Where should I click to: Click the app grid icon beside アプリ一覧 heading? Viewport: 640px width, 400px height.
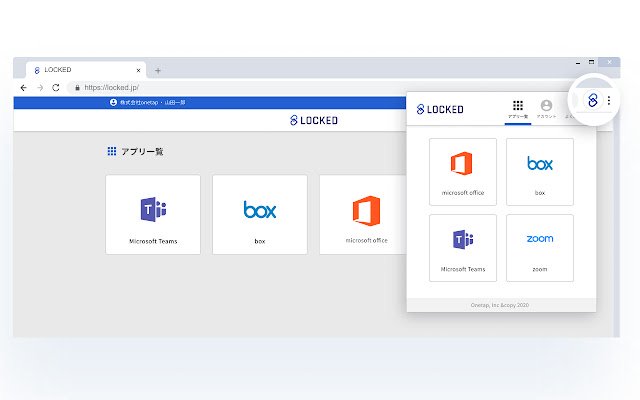[x=111, y=151]
